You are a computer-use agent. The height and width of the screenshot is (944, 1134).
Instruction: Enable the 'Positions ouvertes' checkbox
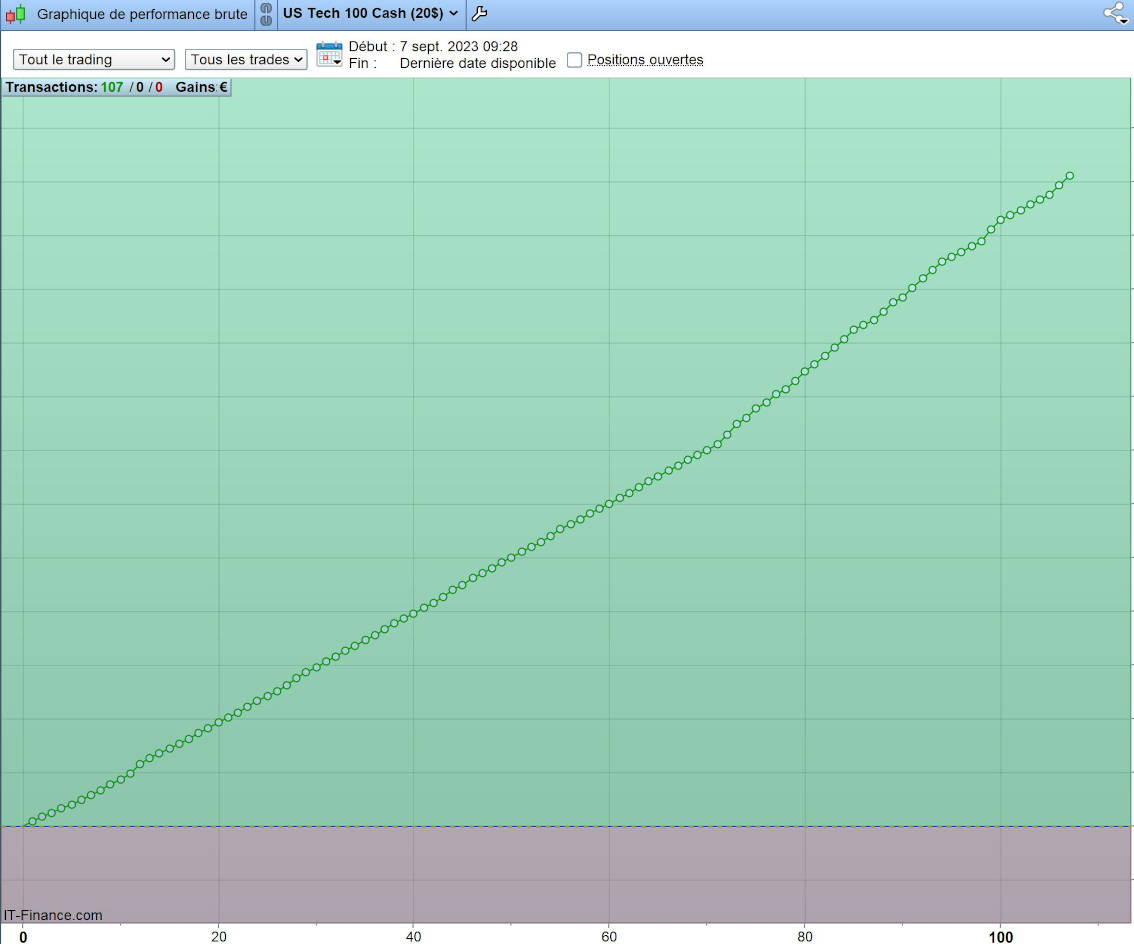[x=574, y=59]
